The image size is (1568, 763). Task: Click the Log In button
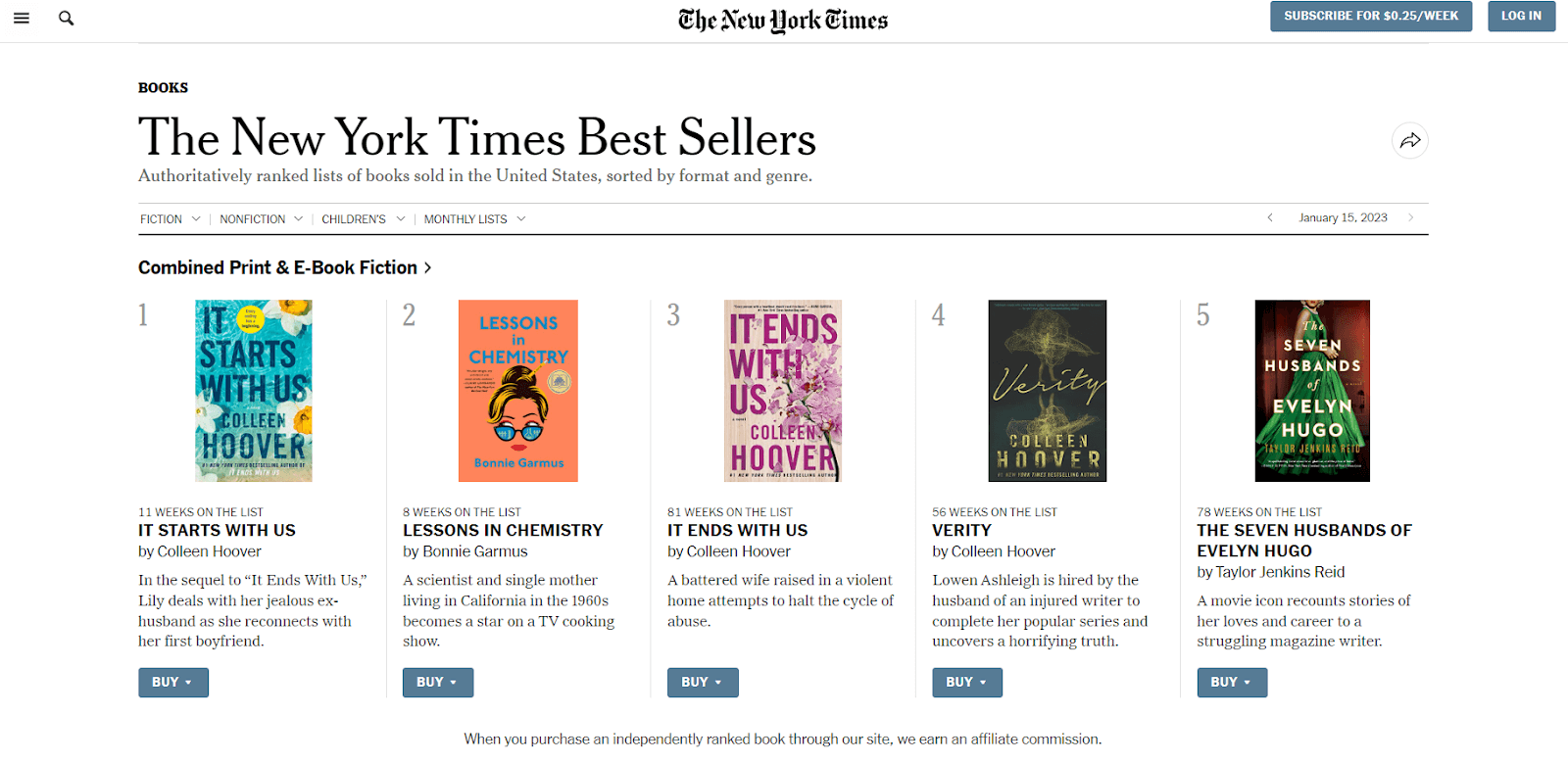[x=1521, y=16]
